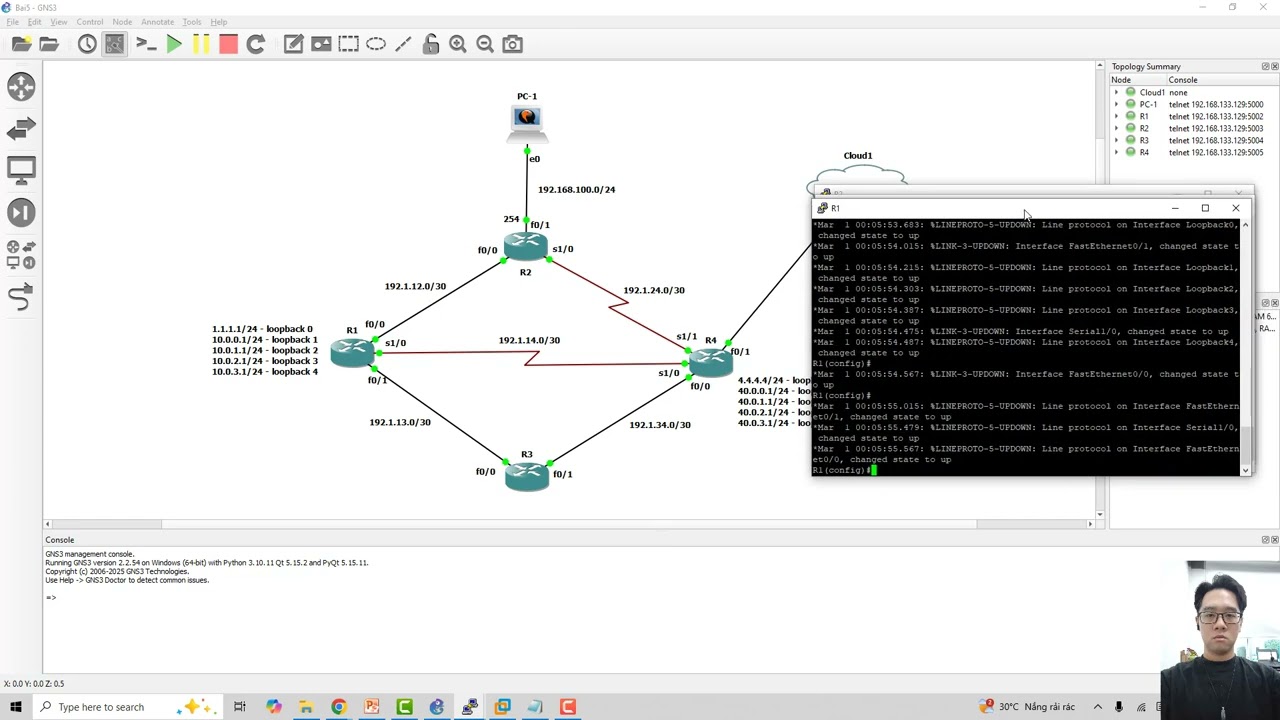Browse security devices in sidebar
Viewport: 1280px width, 720px height.
pos(21,212)
